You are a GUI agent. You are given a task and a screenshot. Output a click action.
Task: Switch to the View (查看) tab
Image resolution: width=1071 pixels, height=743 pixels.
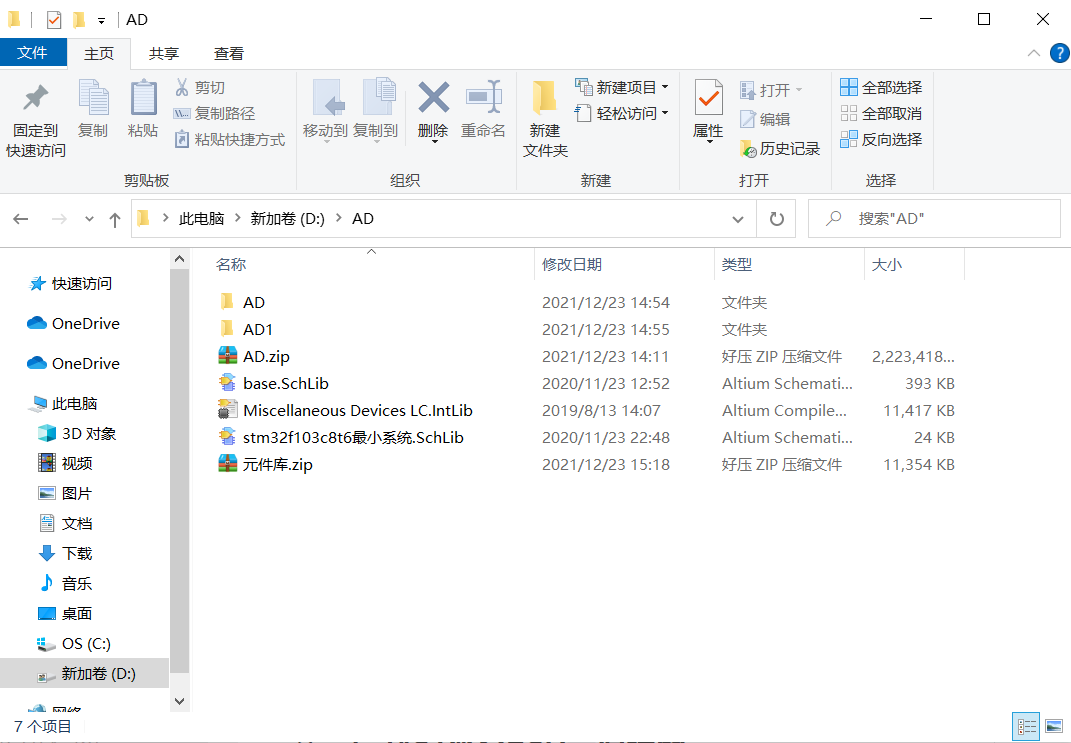tap(229, 53)
